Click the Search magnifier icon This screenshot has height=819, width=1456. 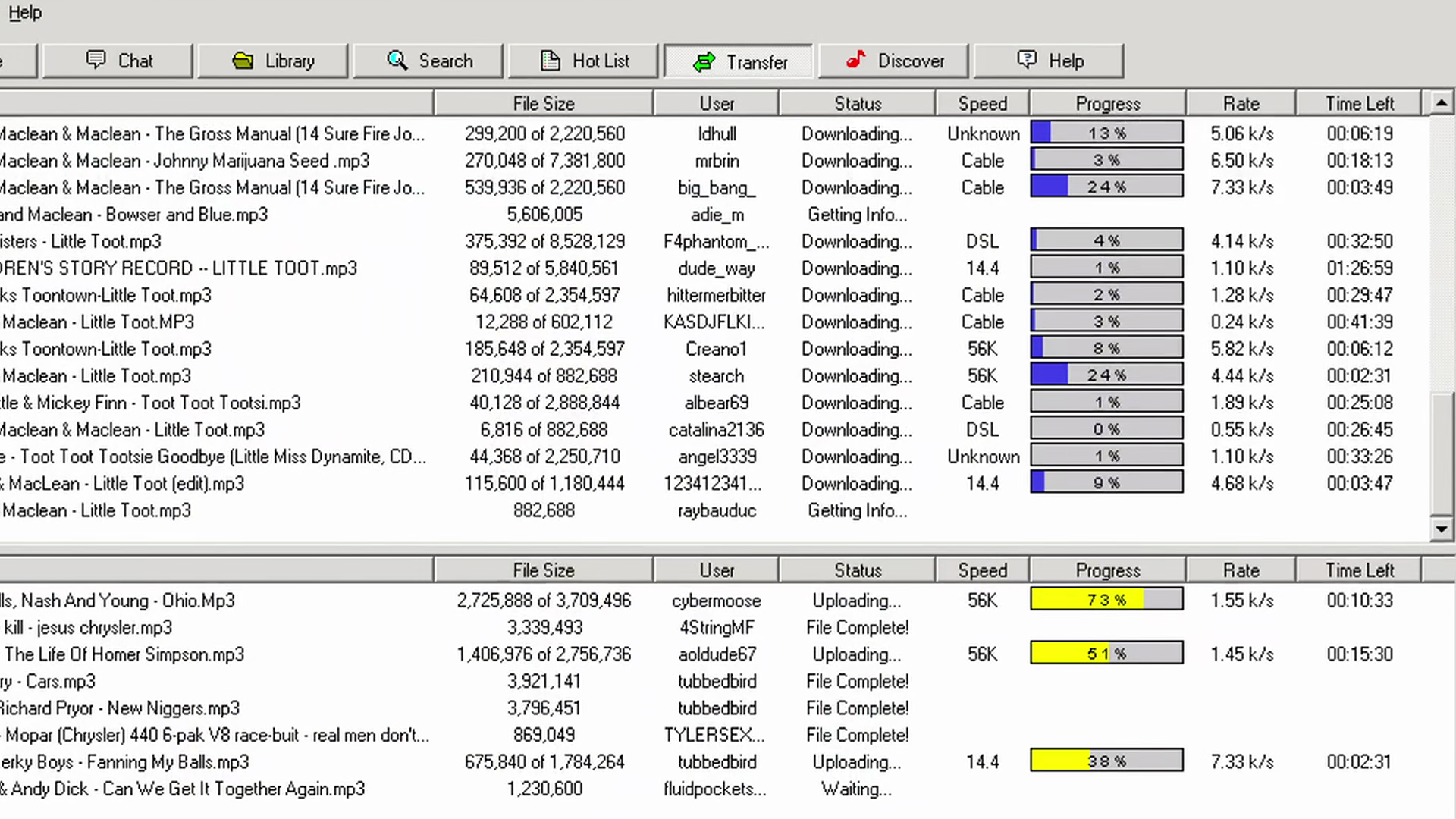point(397,60)
